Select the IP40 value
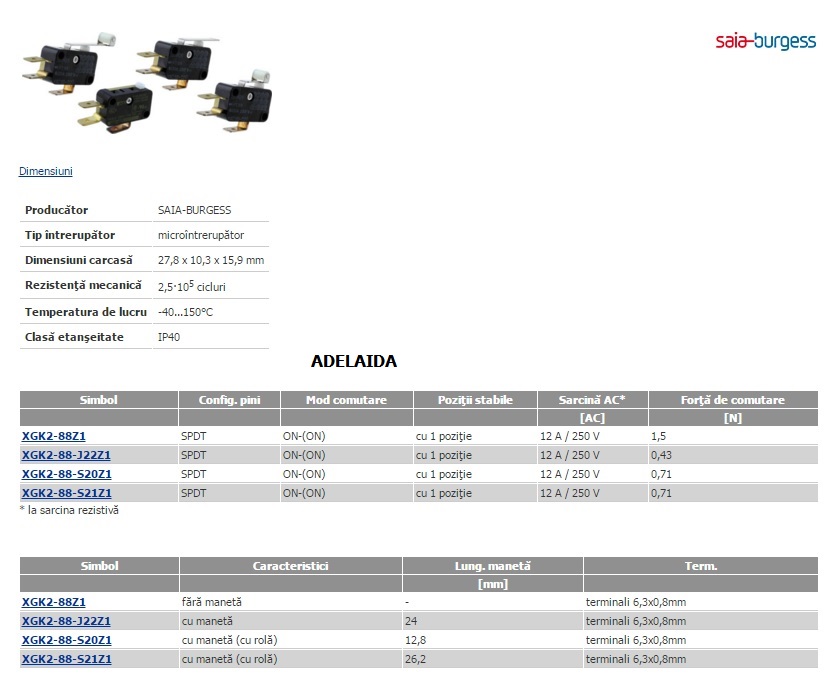This screenshot has height=684, width=826. pos(169,337)
